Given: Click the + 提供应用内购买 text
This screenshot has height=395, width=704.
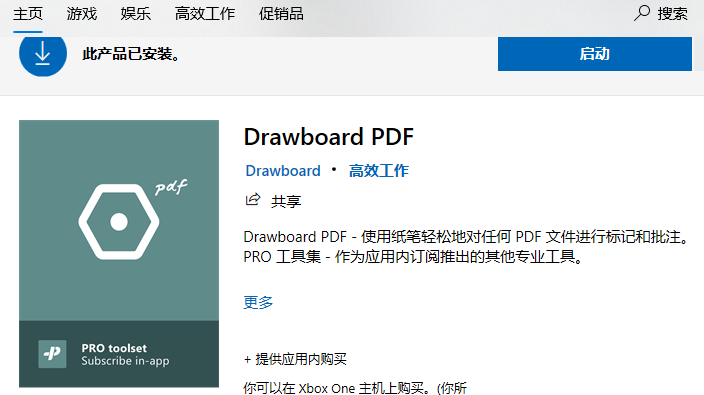Looking at the screenshot, I should click(295, 359).
